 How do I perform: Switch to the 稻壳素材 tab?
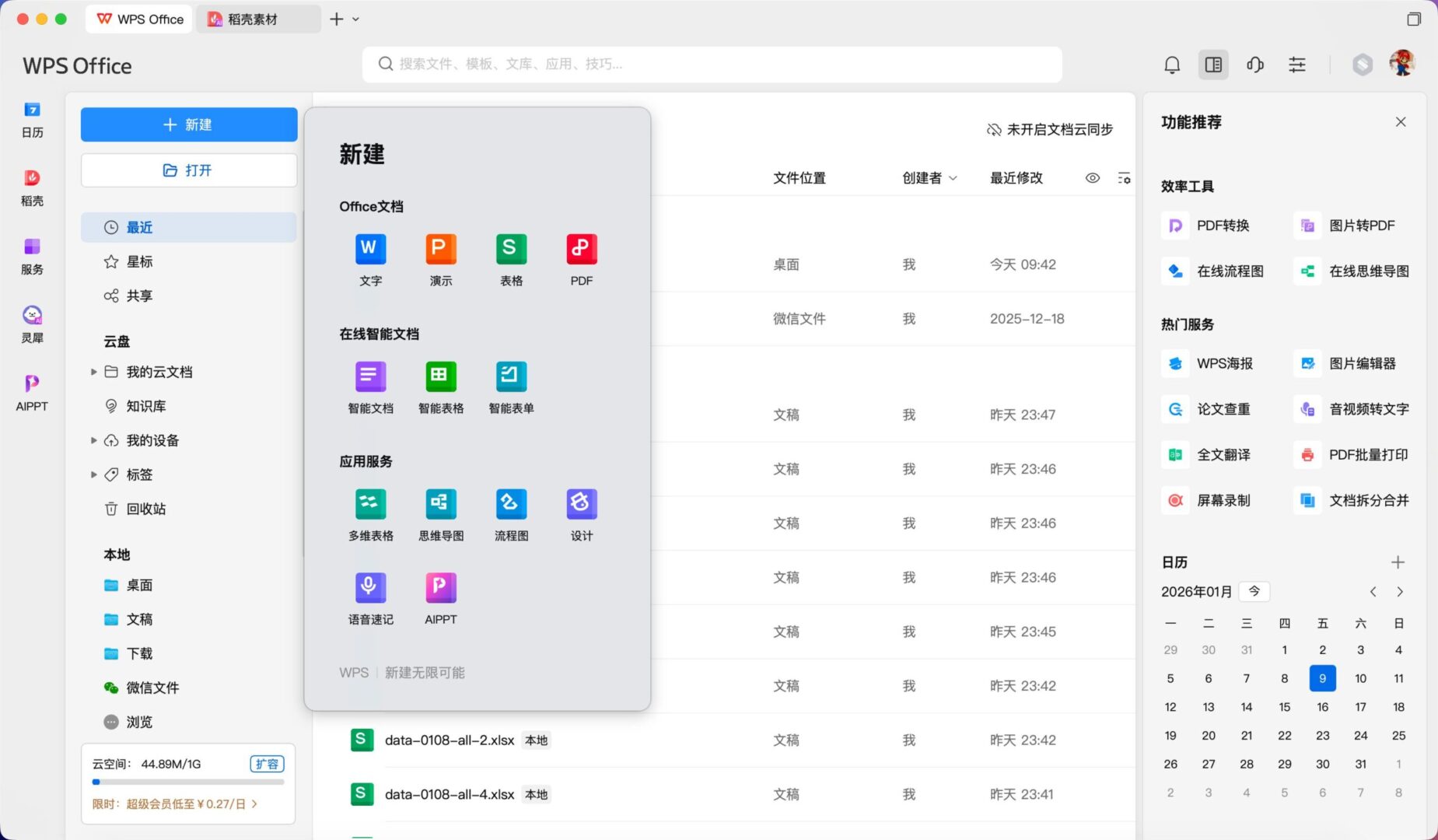252,19
